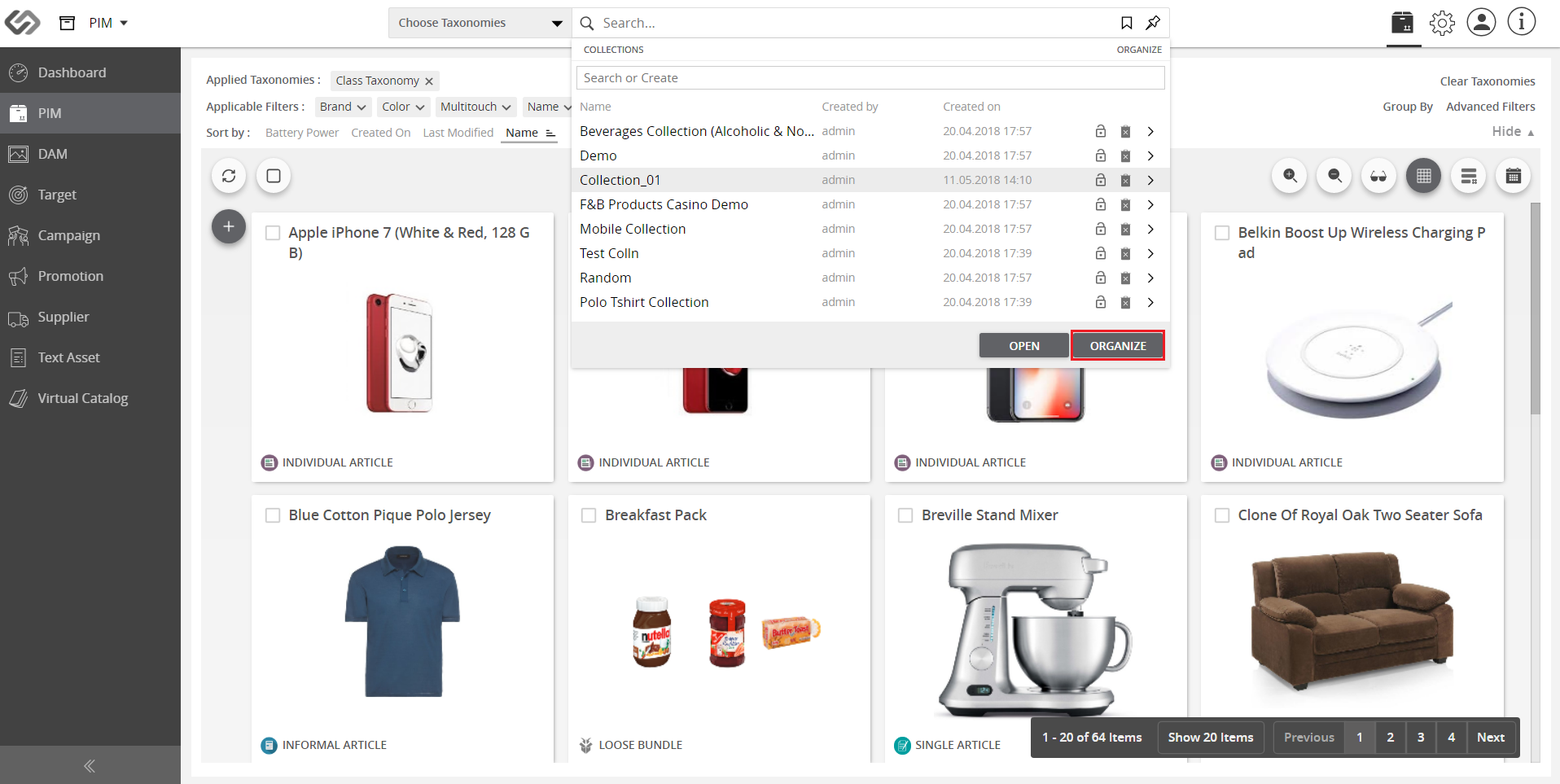Remove Class Taxonomy tag
Image resolution: width=1560 pixels, height=784 pixels.
coord(429,81)
